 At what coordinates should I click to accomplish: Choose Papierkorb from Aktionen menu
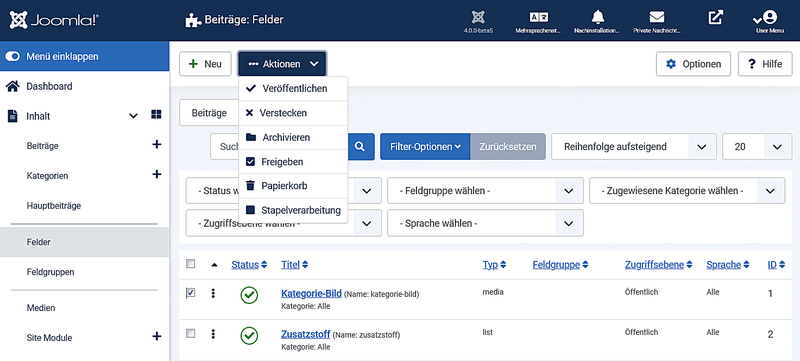pos(293,186)
